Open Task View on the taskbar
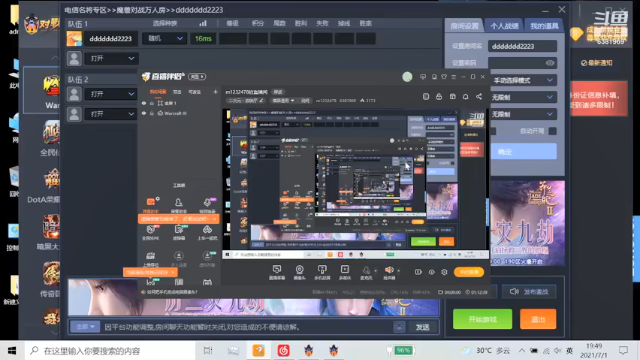This screenshot has height=360, width=640. [208, 350]
